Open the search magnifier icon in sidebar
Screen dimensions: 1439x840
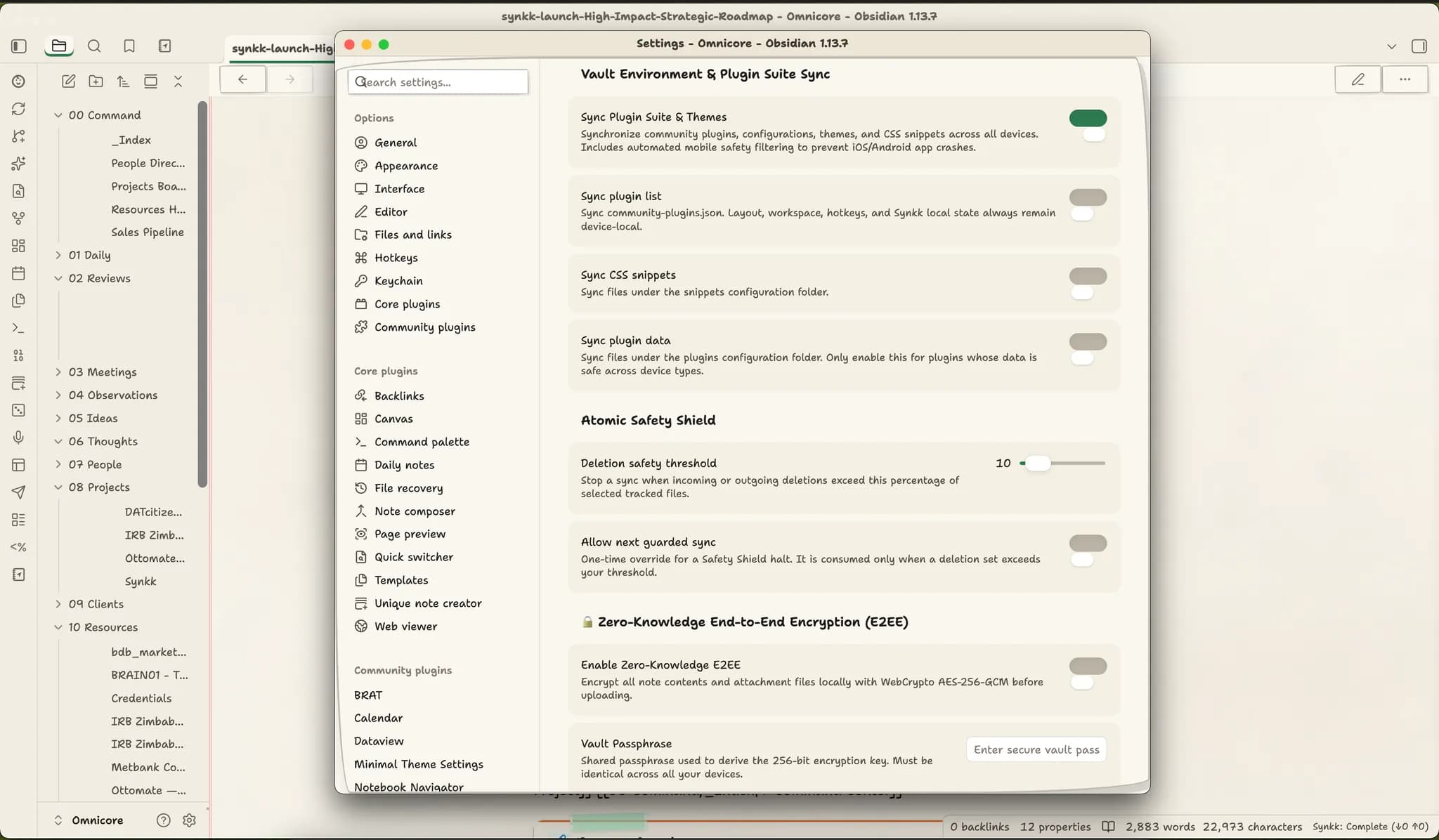[x=94, y=46]
